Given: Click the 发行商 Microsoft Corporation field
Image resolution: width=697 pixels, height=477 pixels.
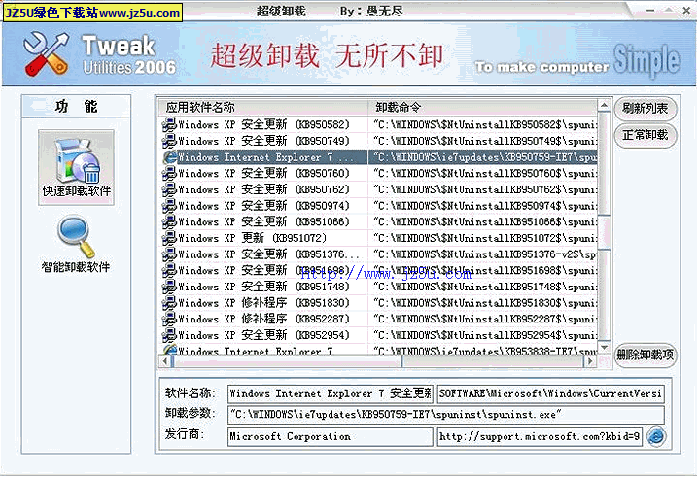Looking at the screenshot, I should [x=330, y=436].
